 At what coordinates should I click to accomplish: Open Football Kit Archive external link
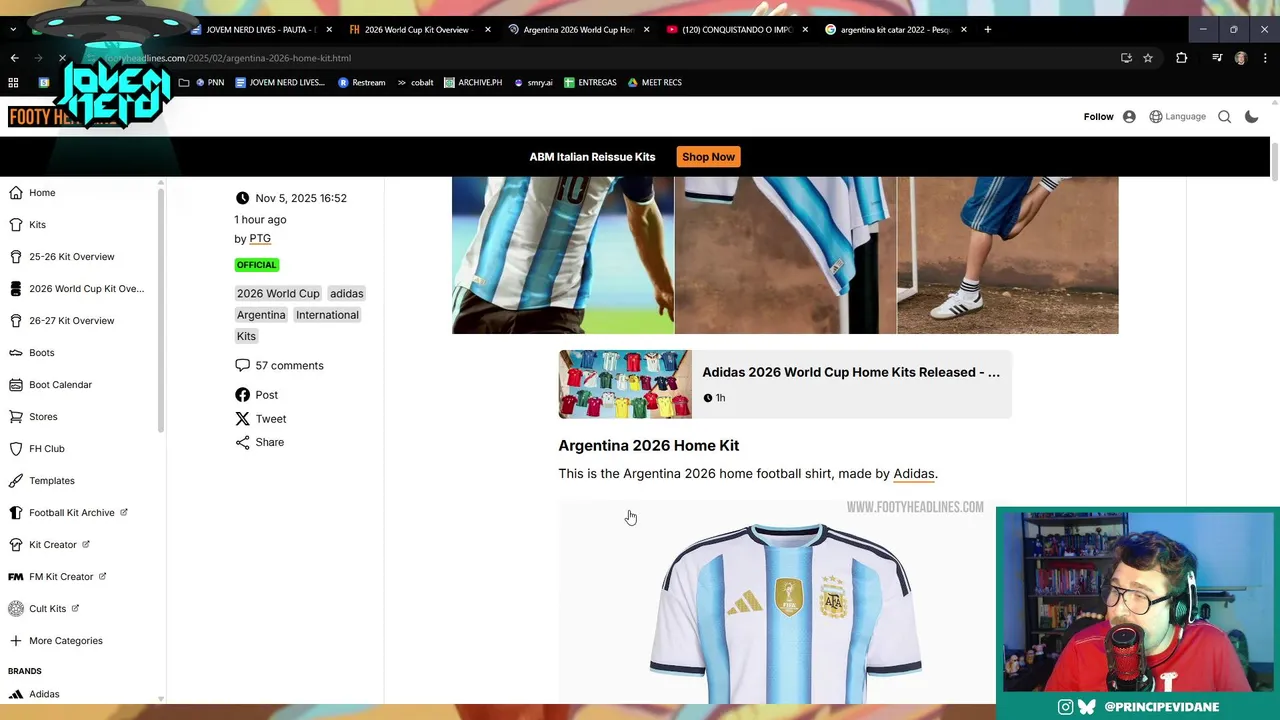[x=68, y=513]
